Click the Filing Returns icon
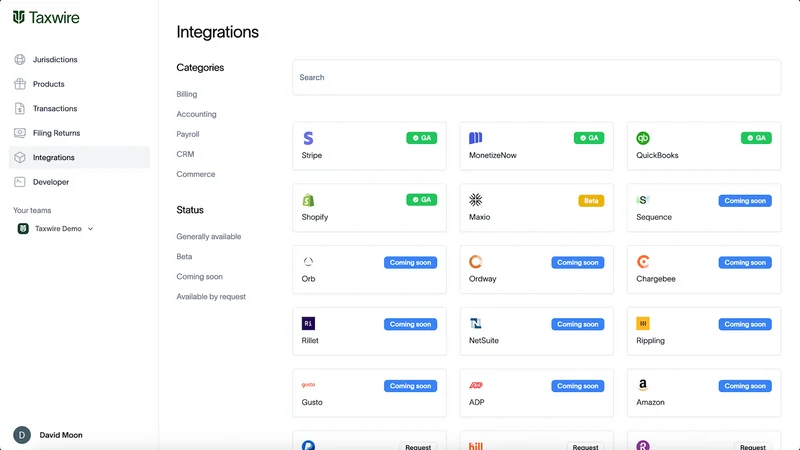 point(20,133)
